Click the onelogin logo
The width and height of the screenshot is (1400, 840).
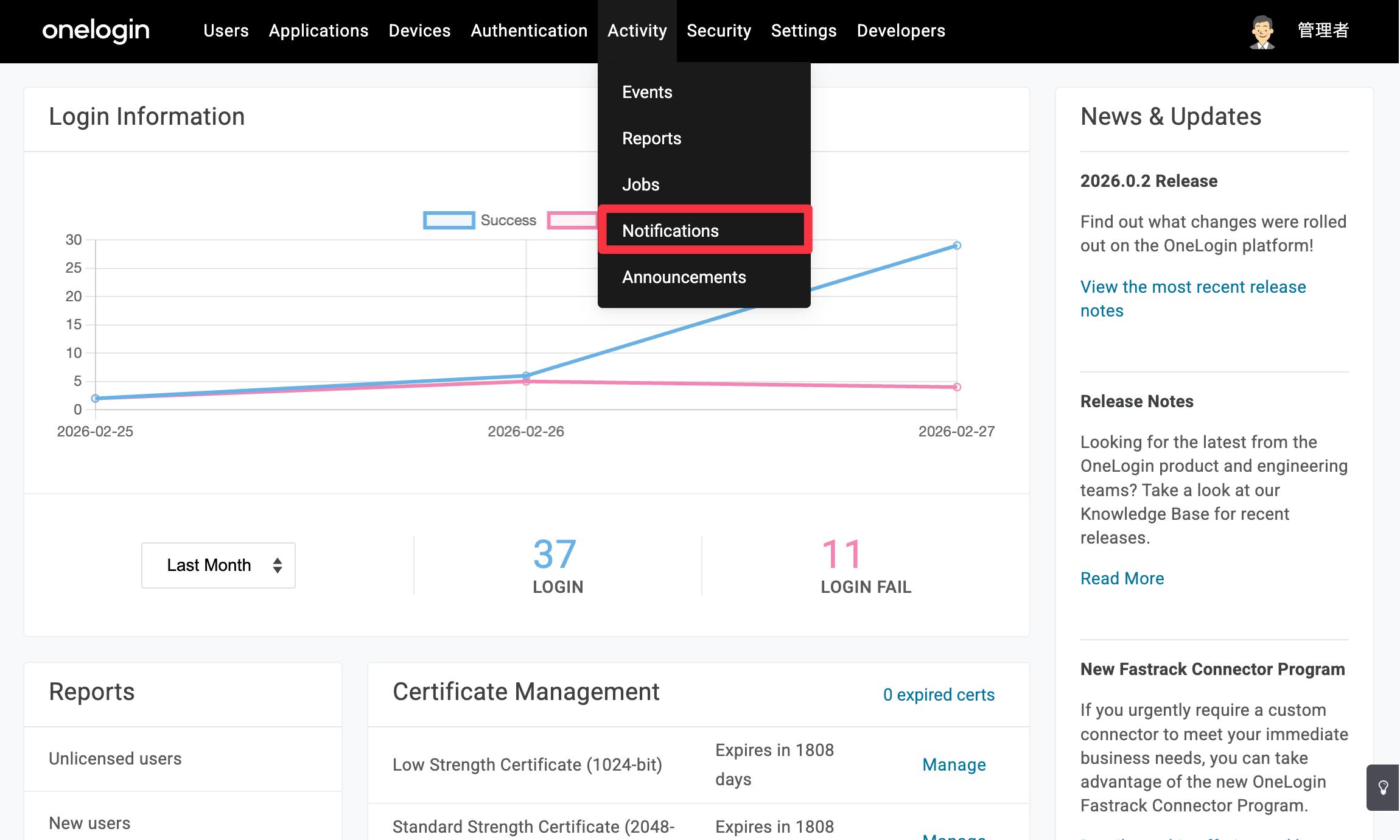(96, 30)
